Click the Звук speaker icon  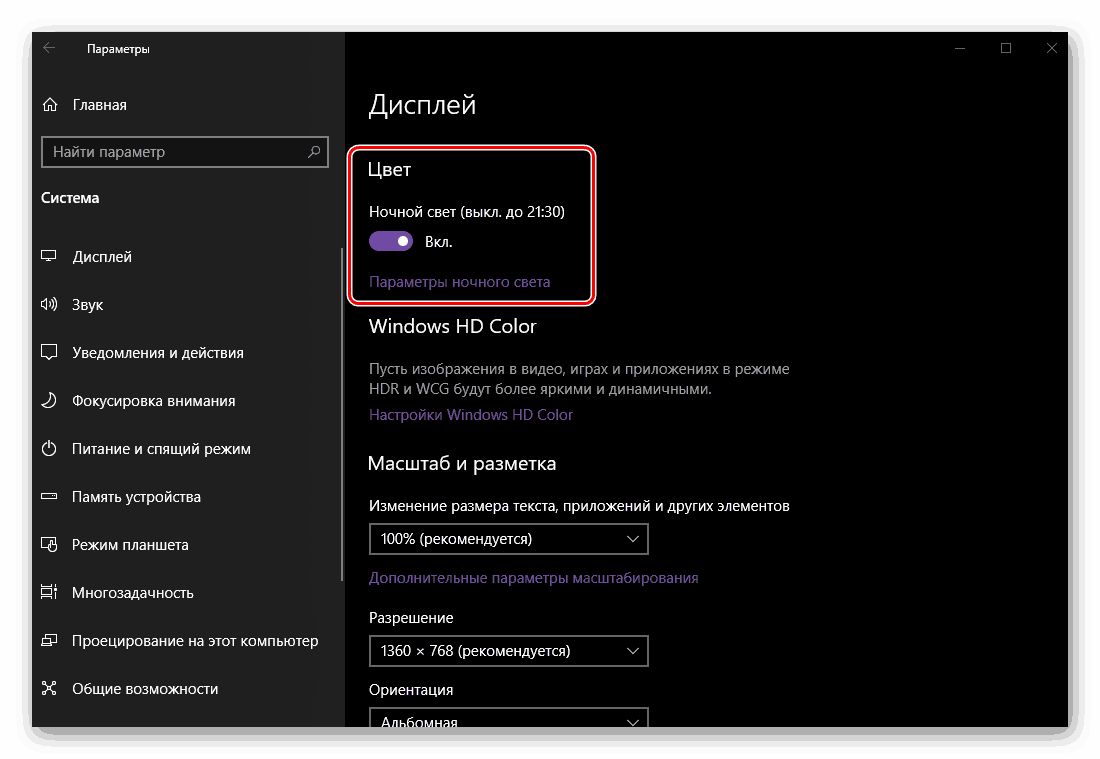pos(49,305)
